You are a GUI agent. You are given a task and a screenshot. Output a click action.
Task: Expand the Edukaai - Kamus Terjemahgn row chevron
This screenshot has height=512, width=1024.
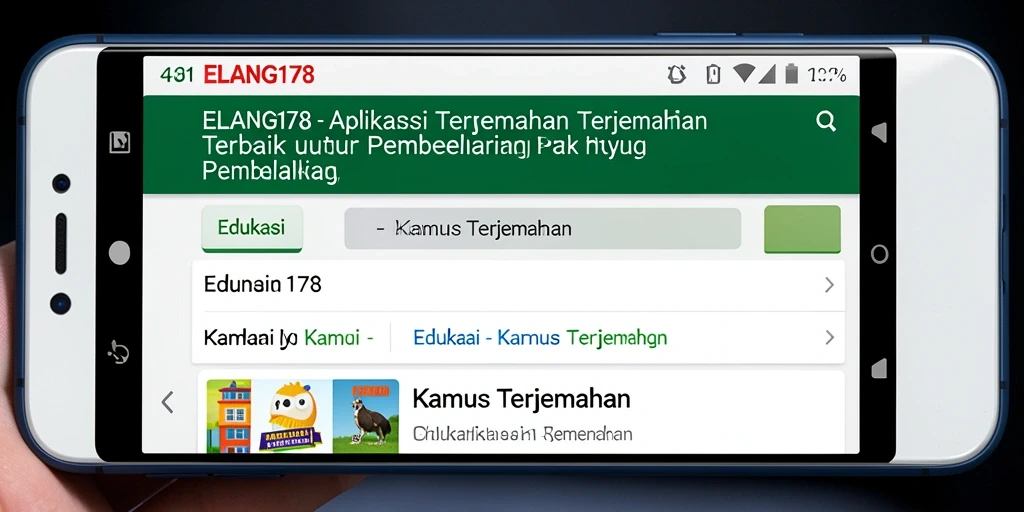coord(829,337)
